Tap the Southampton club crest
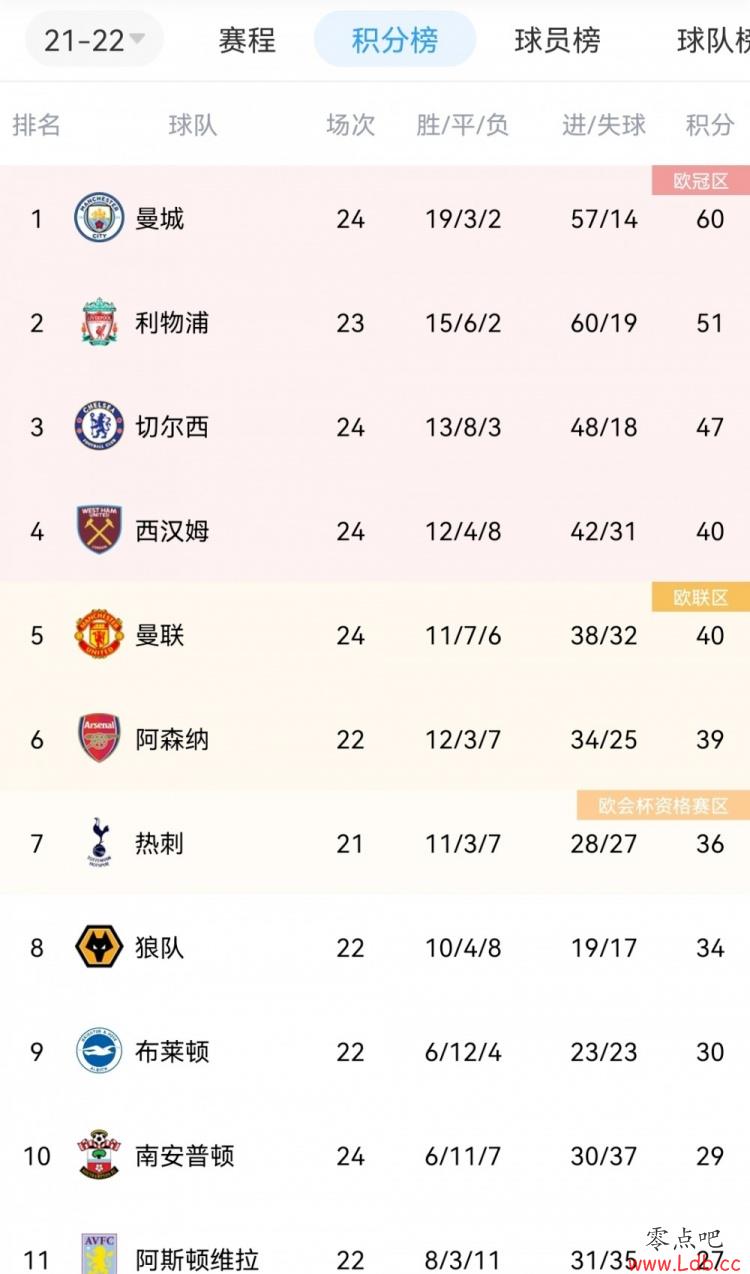This screenshot has width=750, height=1274. (x=99, y=1154)
